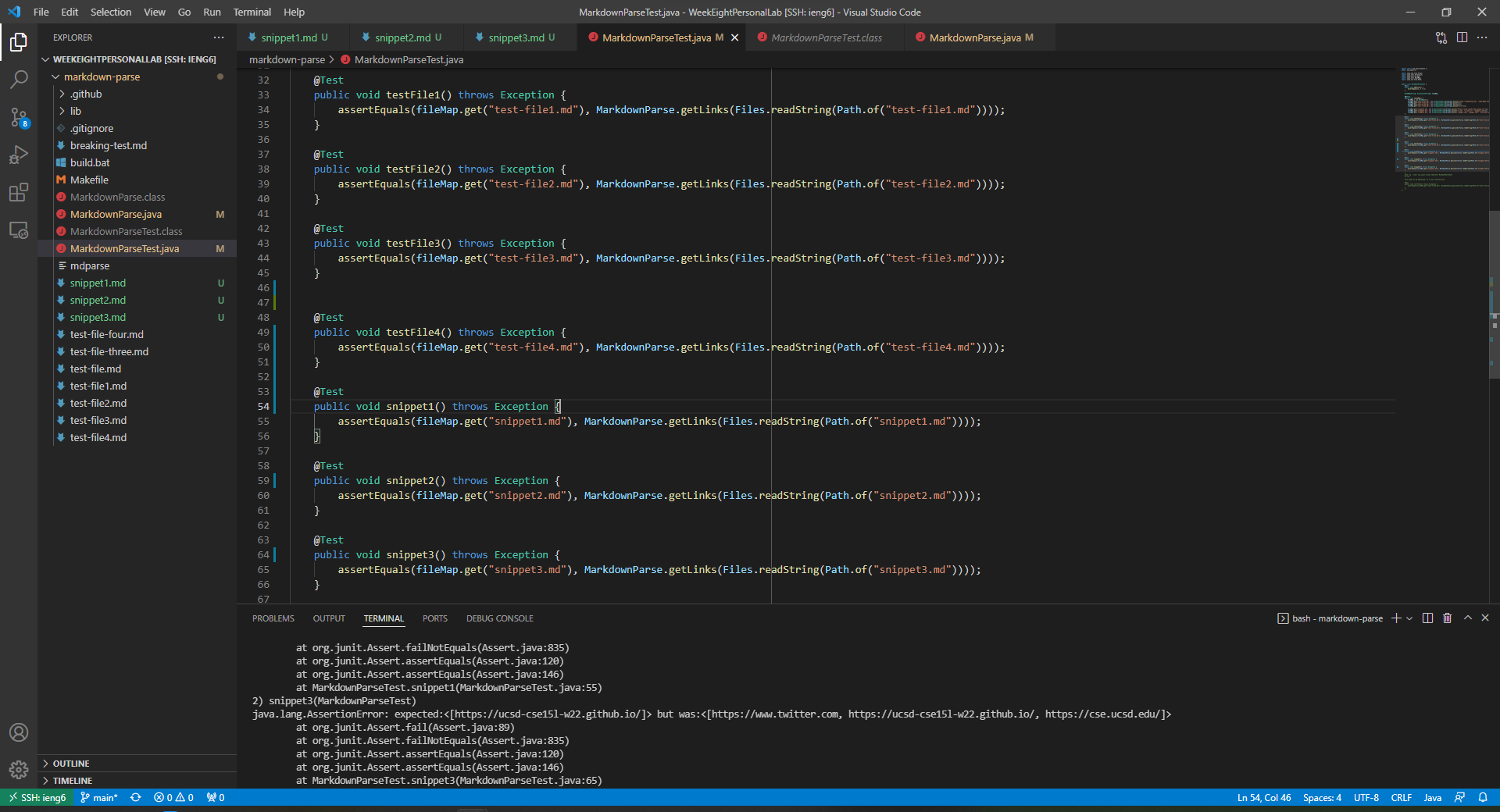Kill the terminal with trash icon
The height and width of the screenshot is (812, 1500).
[1447, 618]
